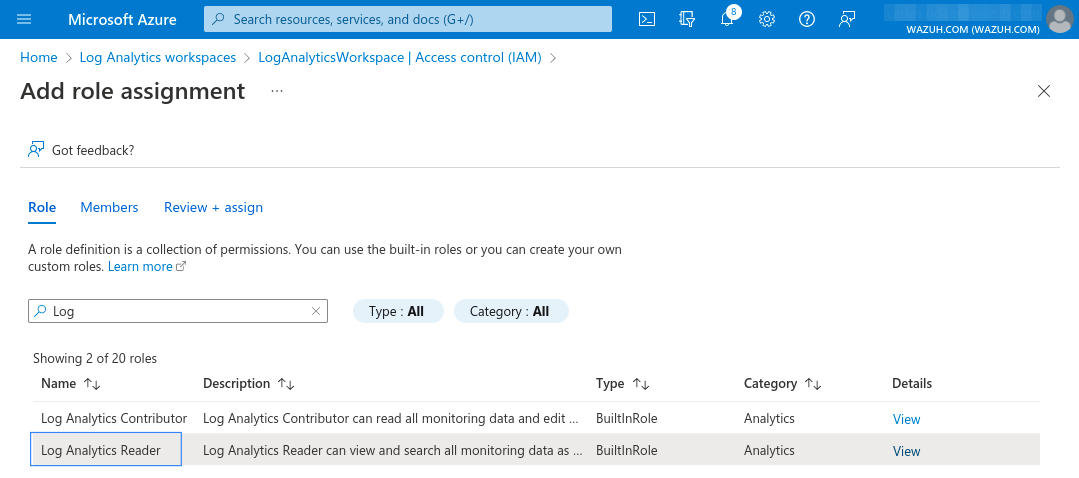Open the Type : All filter

398,311
